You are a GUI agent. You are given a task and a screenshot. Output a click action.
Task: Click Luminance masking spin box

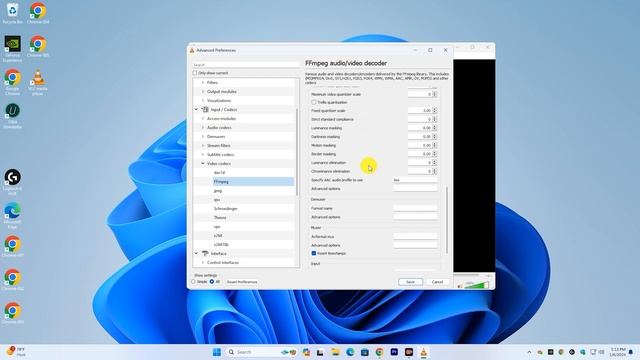pos(422,128)
